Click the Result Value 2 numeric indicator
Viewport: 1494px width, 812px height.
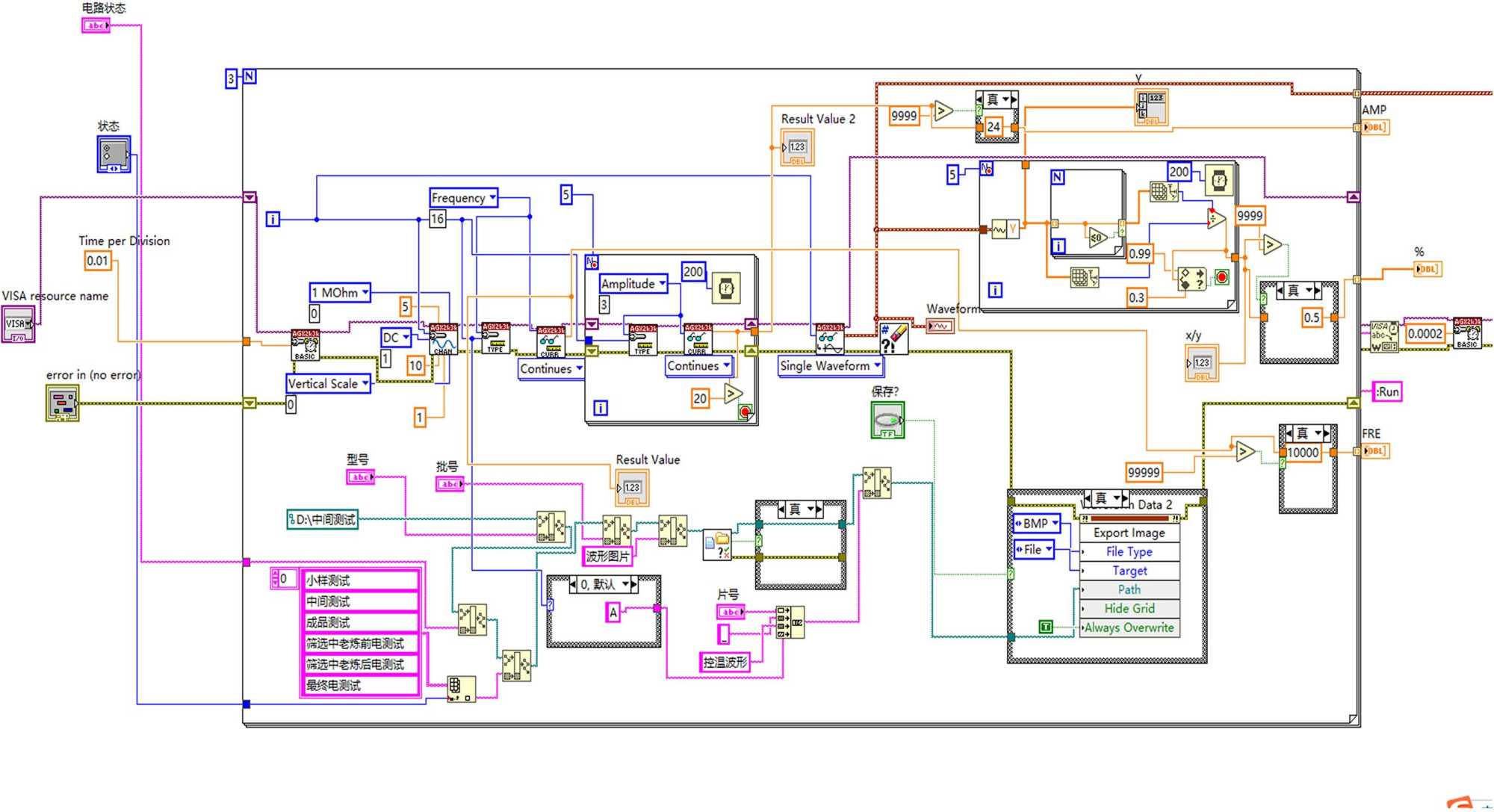(797, 148)
